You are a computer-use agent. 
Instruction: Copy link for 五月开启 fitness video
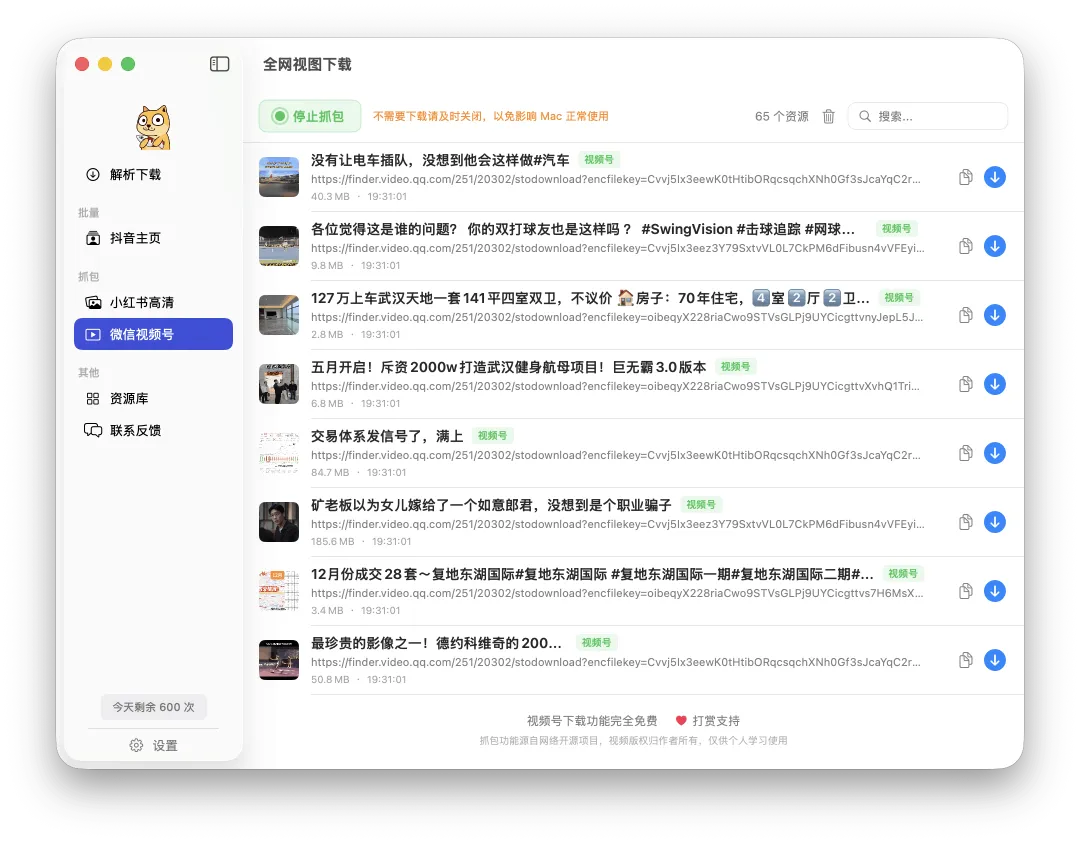pyautogui.click(x=966, y=384)
